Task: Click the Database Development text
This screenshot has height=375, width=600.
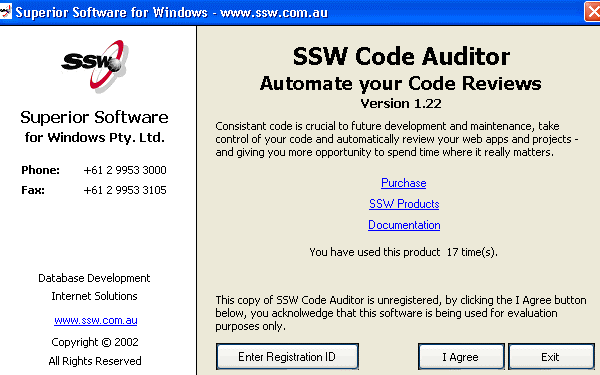Action: click(x=94, y=278)
